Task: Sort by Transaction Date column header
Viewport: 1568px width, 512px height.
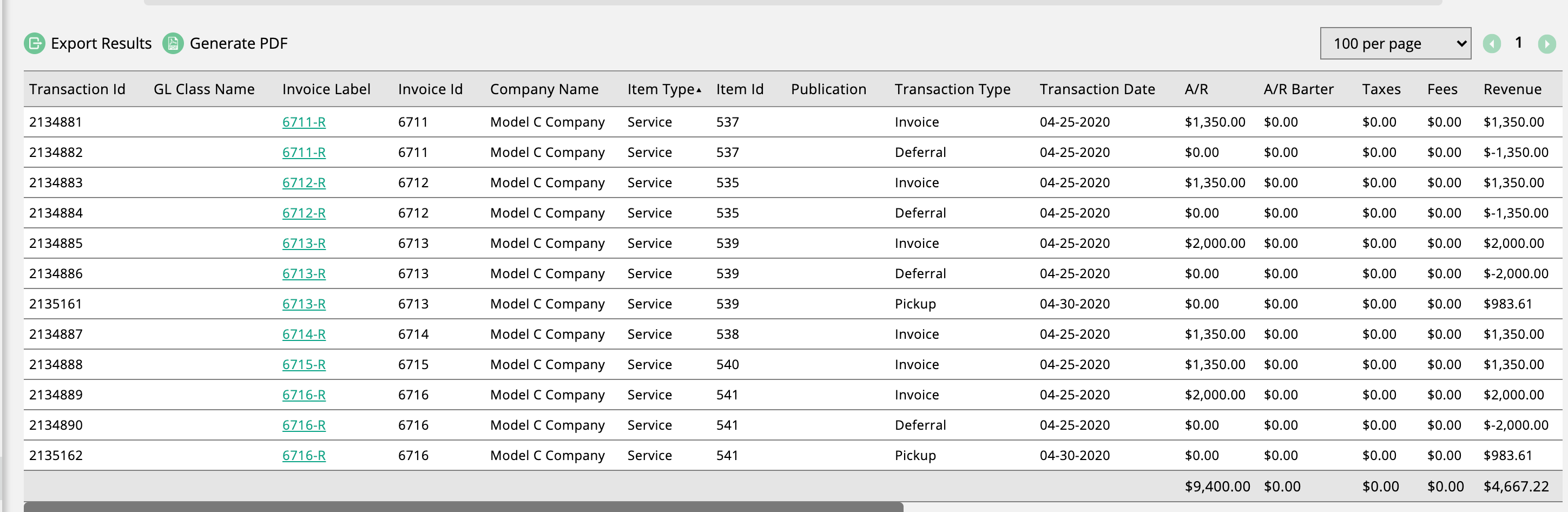Action: (x=1096, y=89)
